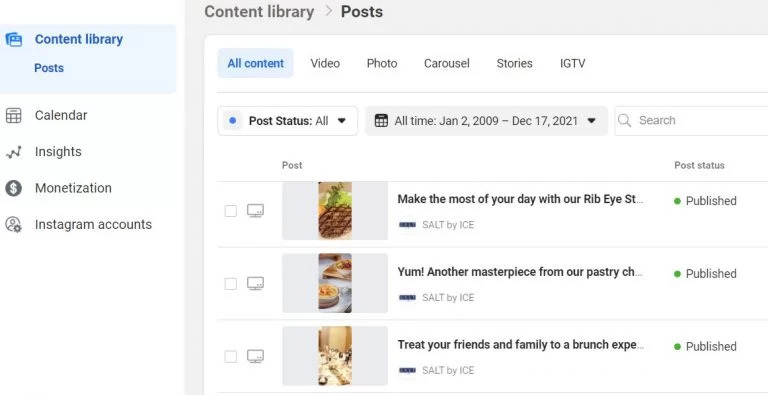Click monitor icon on pastry chef post row
Screen dimensions: 768x395
255,283
